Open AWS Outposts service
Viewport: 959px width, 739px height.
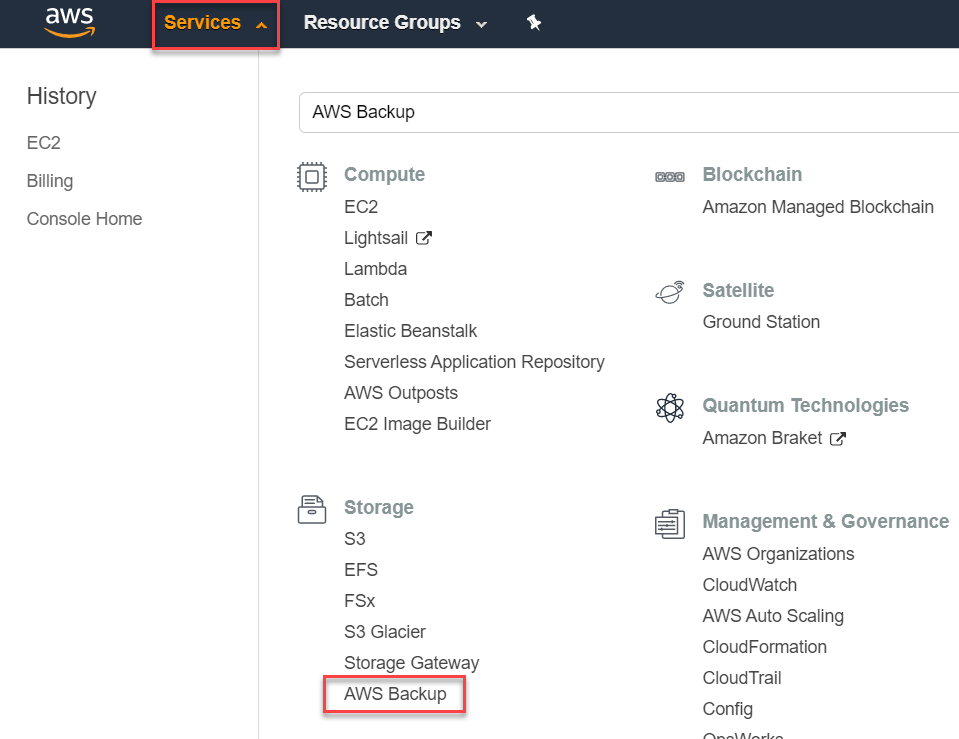click(x=401, y=393)
